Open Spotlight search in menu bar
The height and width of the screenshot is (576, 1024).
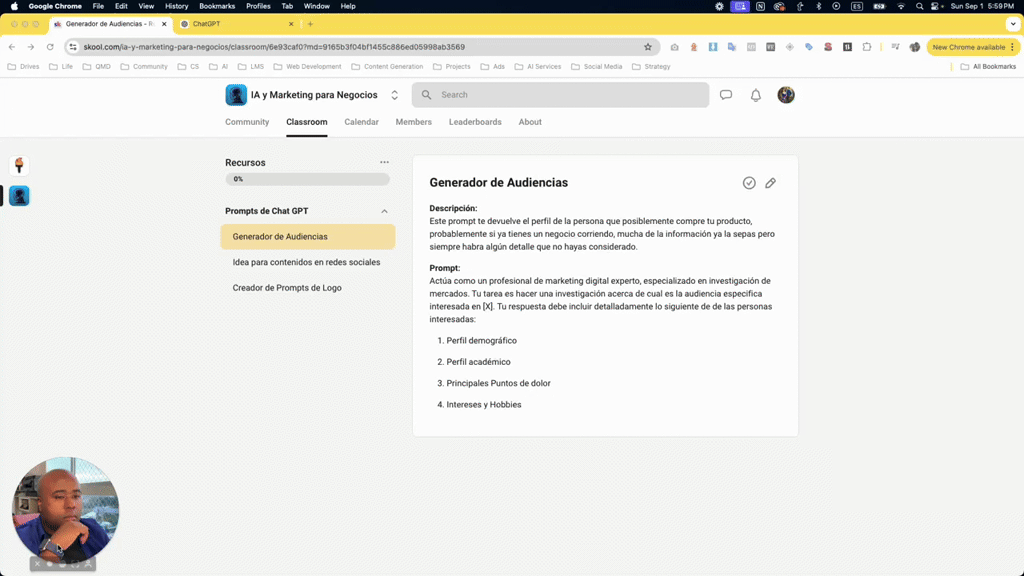[920, 6]
